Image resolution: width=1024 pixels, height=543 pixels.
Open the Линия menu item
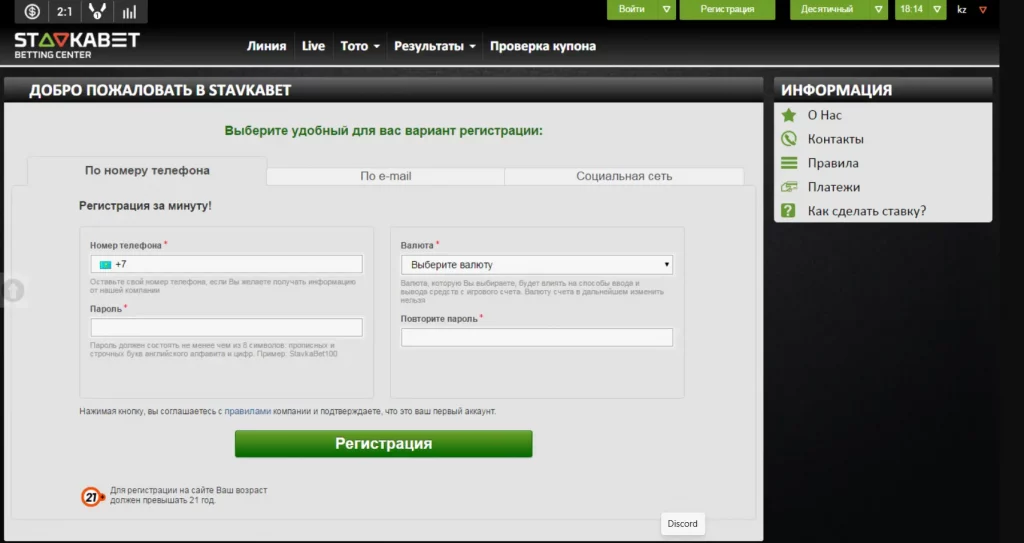click(x=266, y=46)
